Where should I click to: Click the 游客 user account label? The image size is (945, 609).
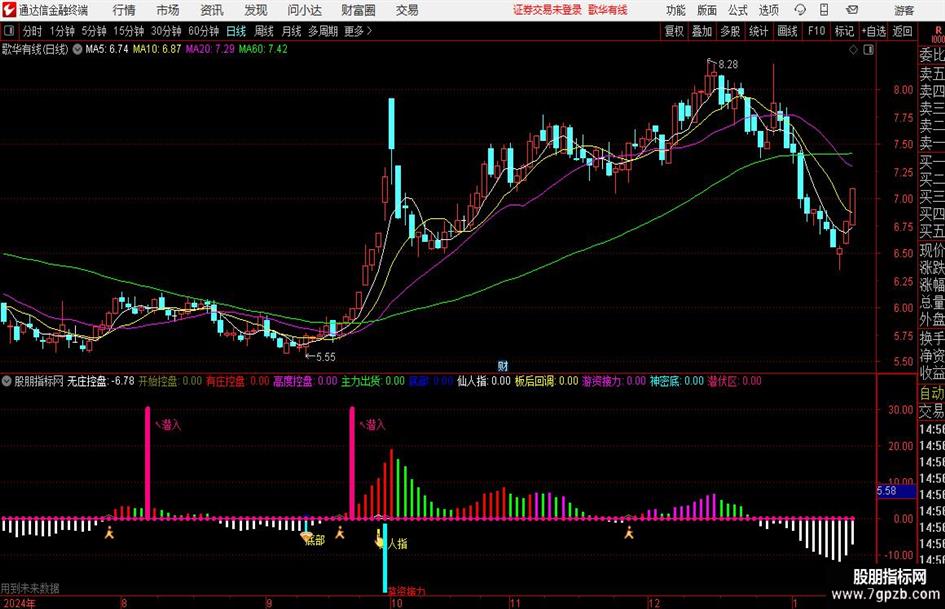coord(904,10)
